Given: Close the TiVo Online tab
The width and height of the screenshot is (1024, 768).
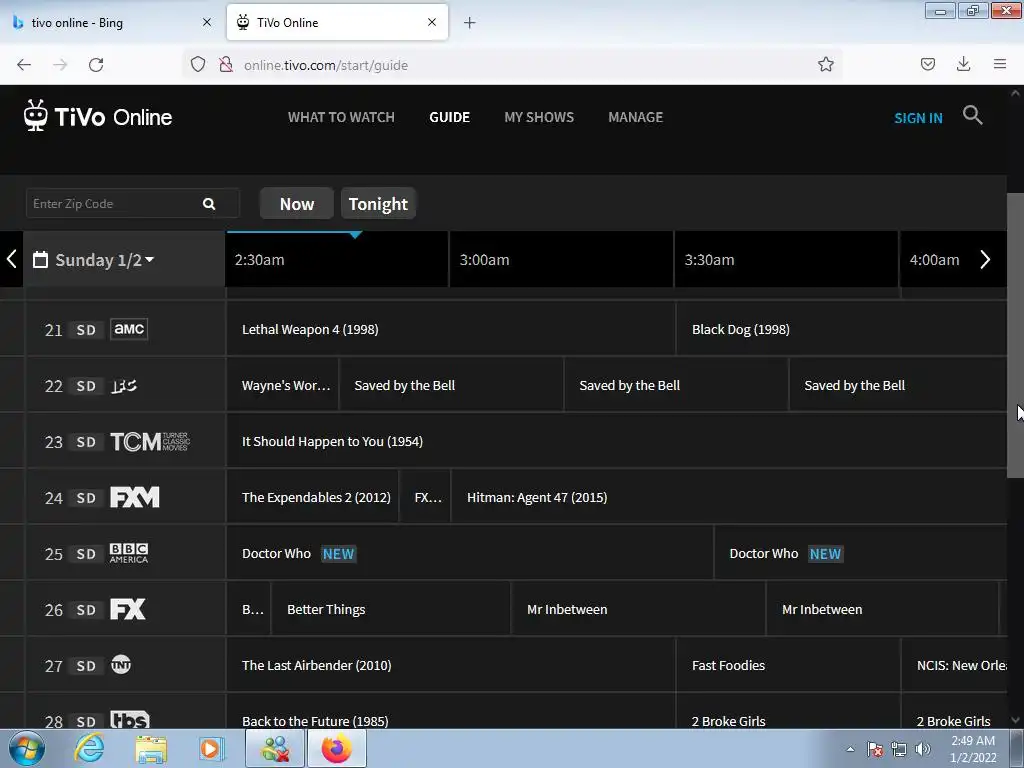Looking at the screenshot, I should pos(432,22).
